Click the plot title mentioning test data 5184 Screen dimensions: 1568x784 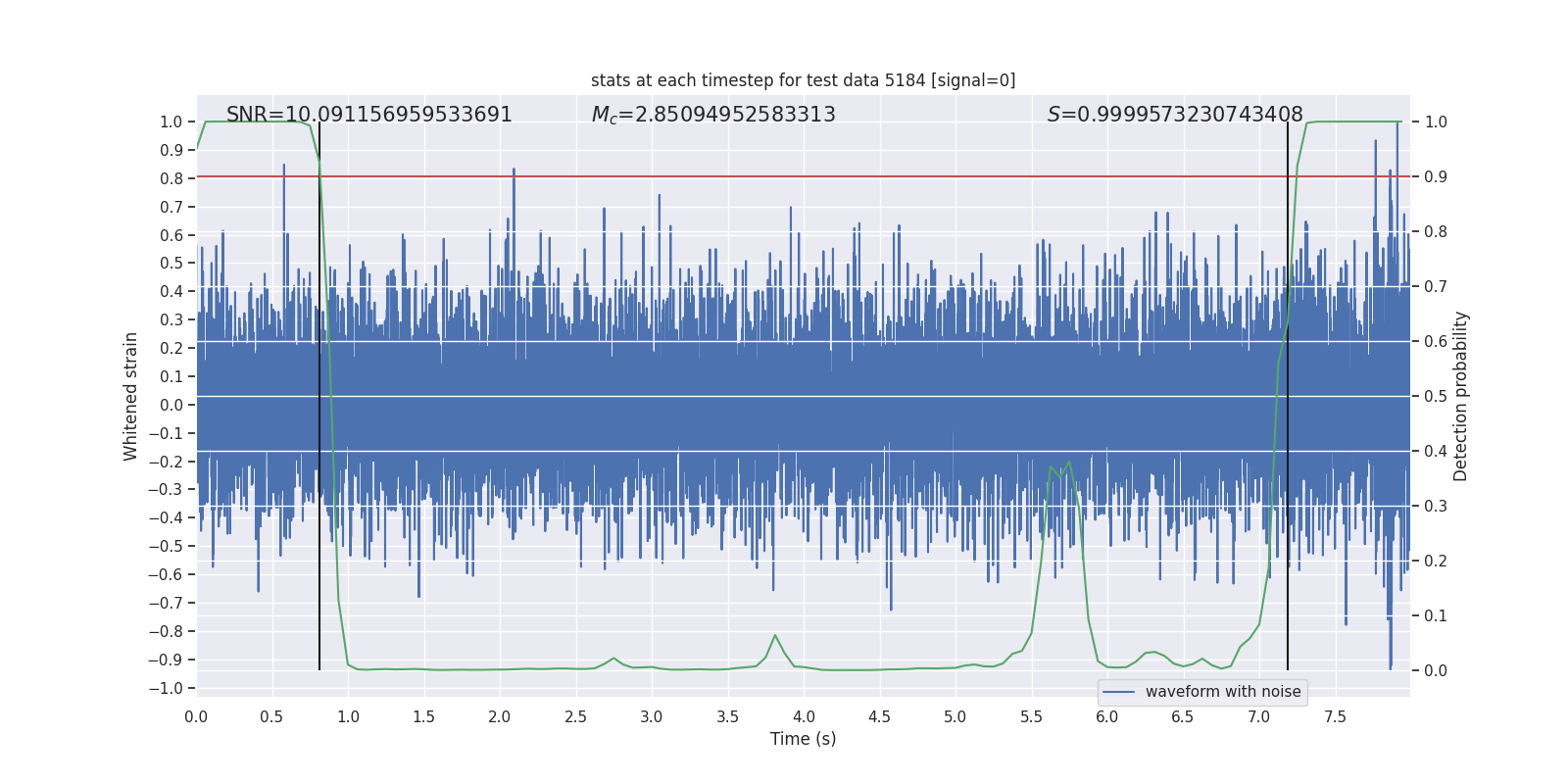pyautogui.click(x=803, y=80)
